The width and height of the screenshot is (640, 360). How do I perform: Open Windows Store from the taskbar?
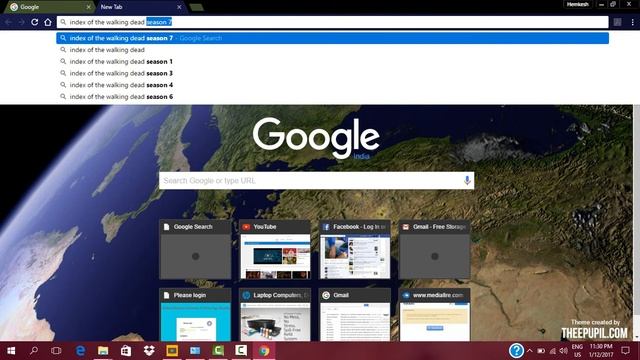coord(126,351)
